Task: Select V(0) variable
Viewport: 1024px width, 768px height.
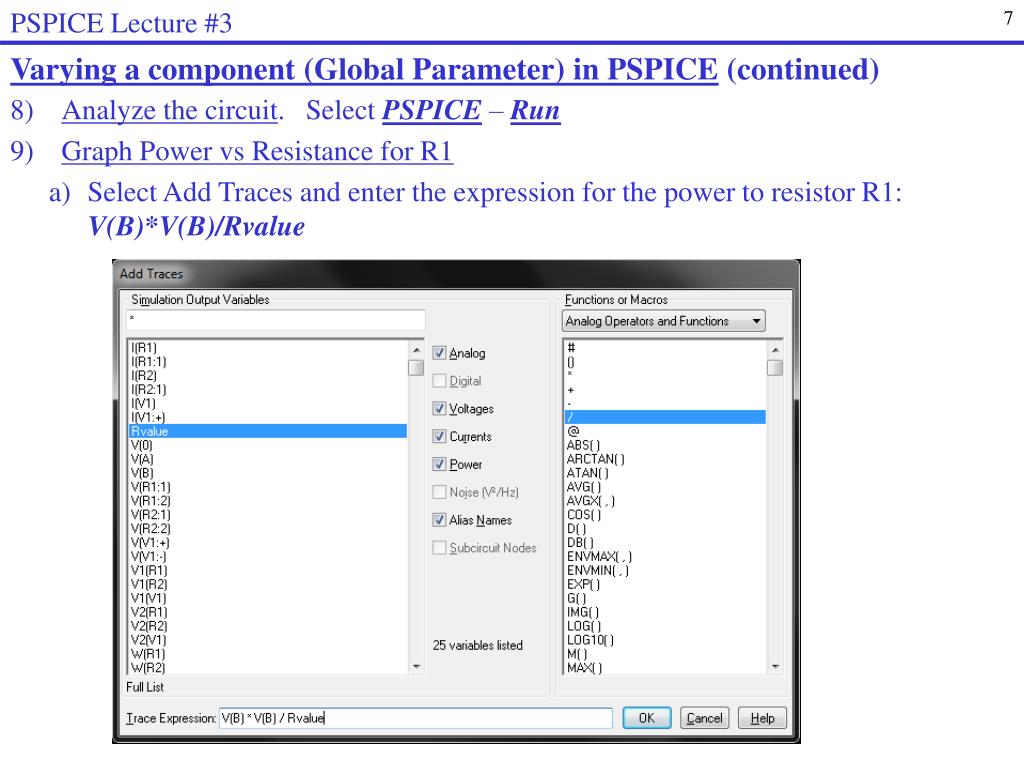Action: pyautogui.click(x=142, y=445)
